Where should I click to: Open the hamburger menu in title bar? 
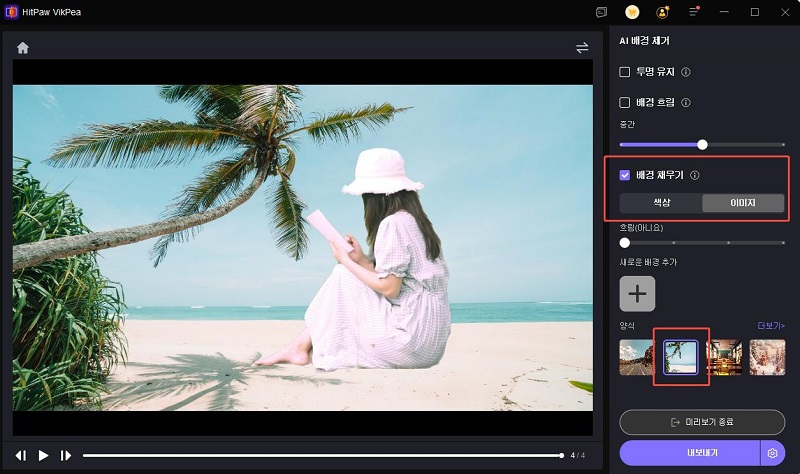pyautogui.click(x=692, y=12)
